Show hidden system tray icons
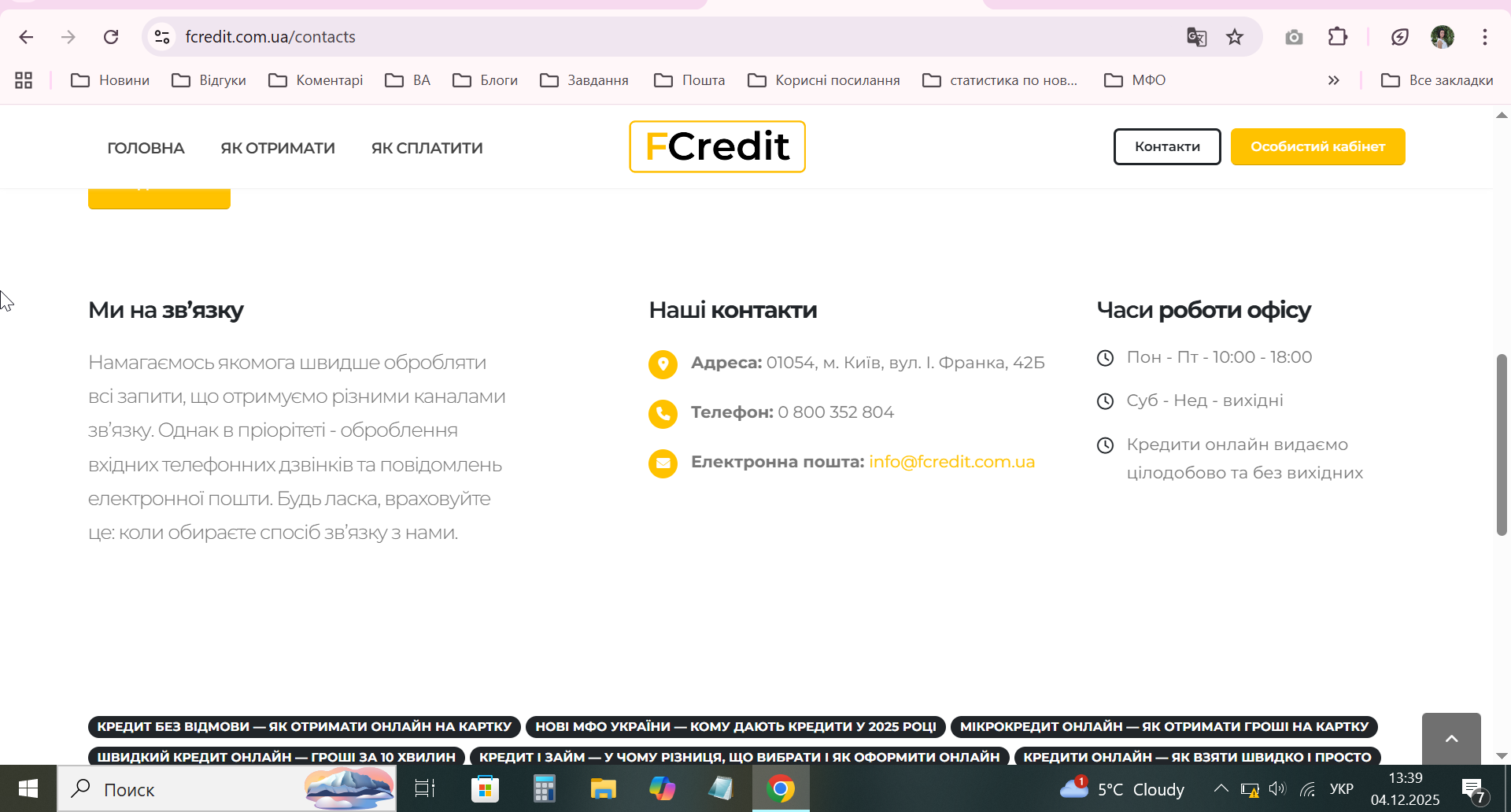The height and width of the screenshot is (812, 1511). (x=1221, y=788)
